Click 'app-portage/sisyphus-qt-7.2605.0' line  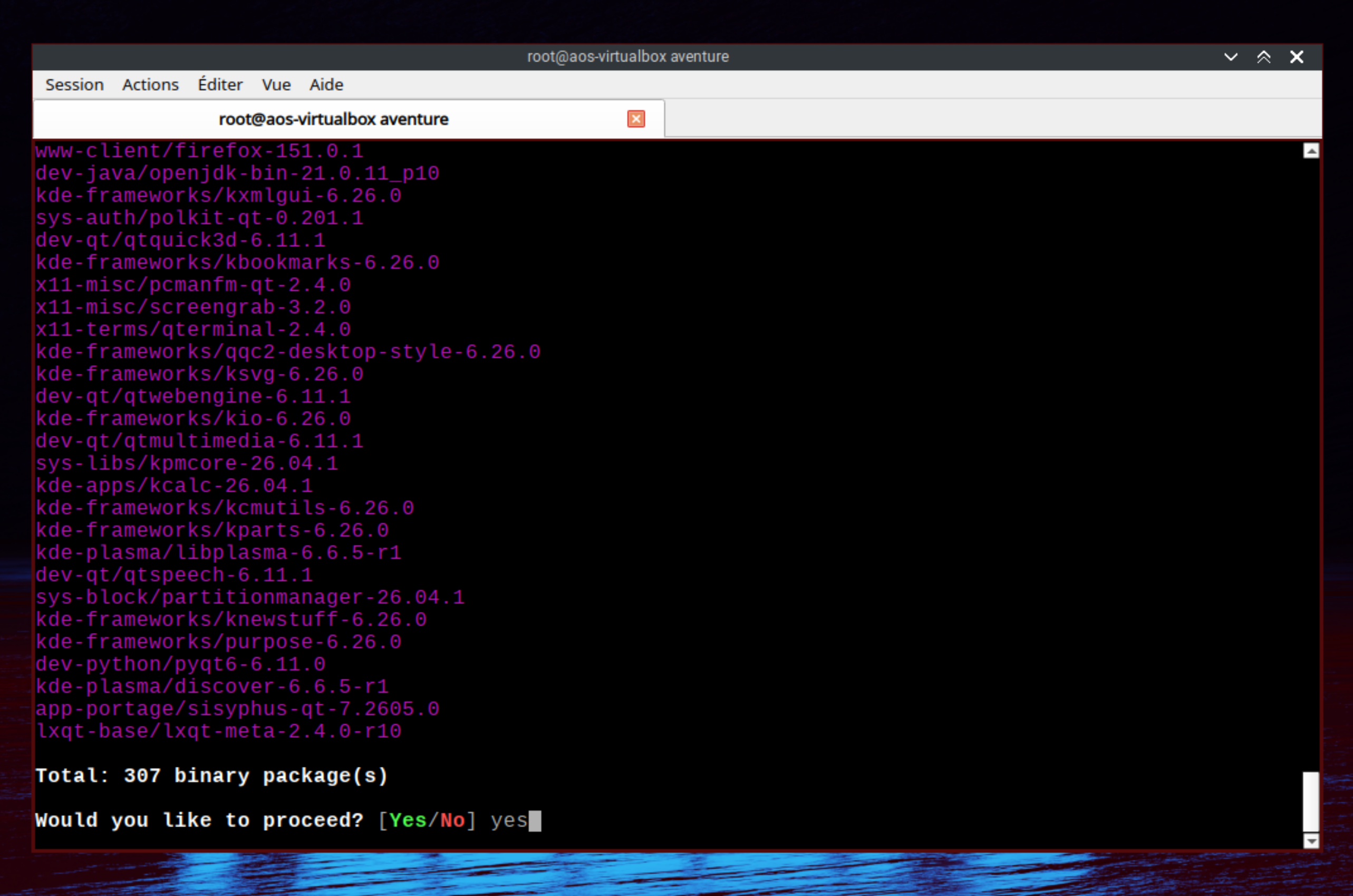(237, 708)
